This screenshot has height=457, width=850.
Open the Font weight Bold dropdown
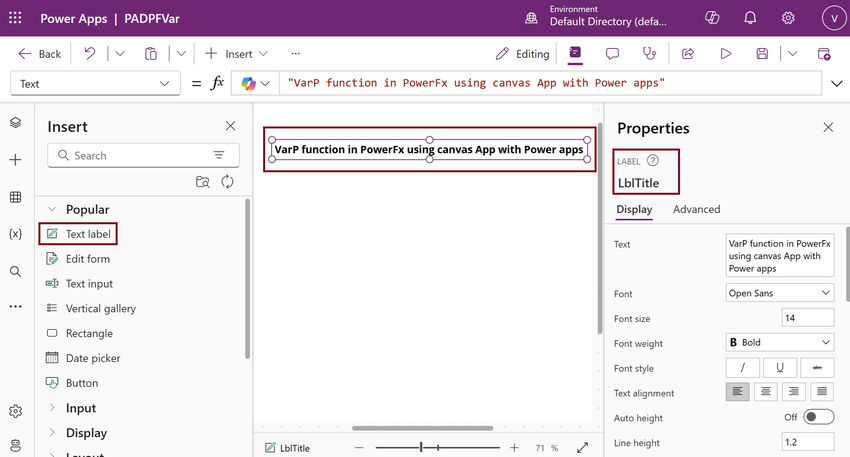pyautogui.click(x=780, y=342)
